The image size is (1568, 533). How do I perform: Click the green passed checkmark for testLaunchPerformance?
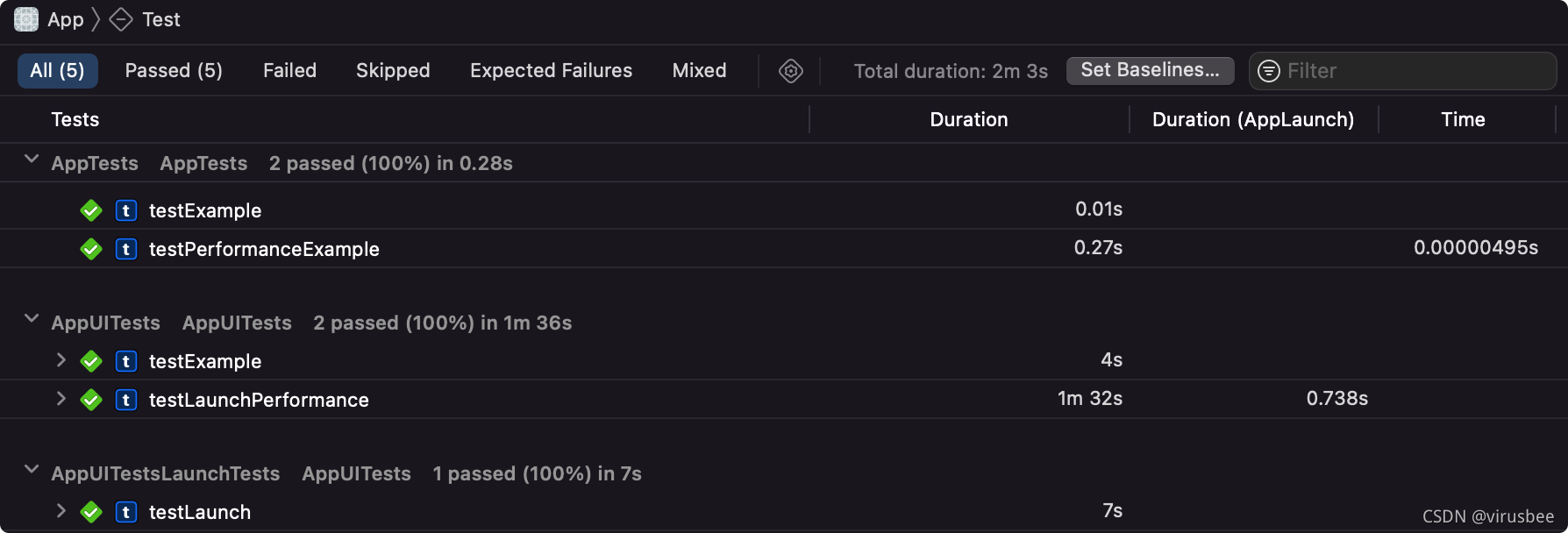[x=91, y=400]
